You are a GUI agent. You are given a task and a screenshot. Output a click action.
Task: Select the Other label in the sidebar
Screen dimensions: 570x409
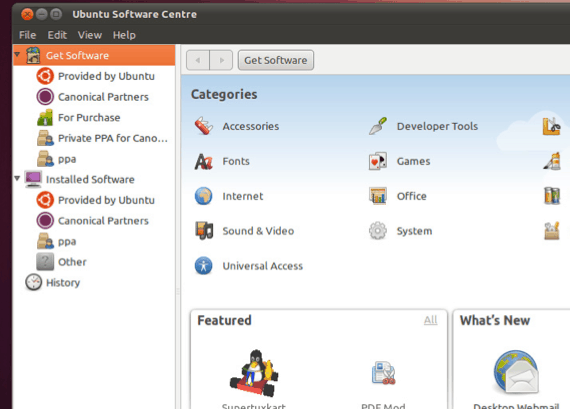[x=72, y=262]
